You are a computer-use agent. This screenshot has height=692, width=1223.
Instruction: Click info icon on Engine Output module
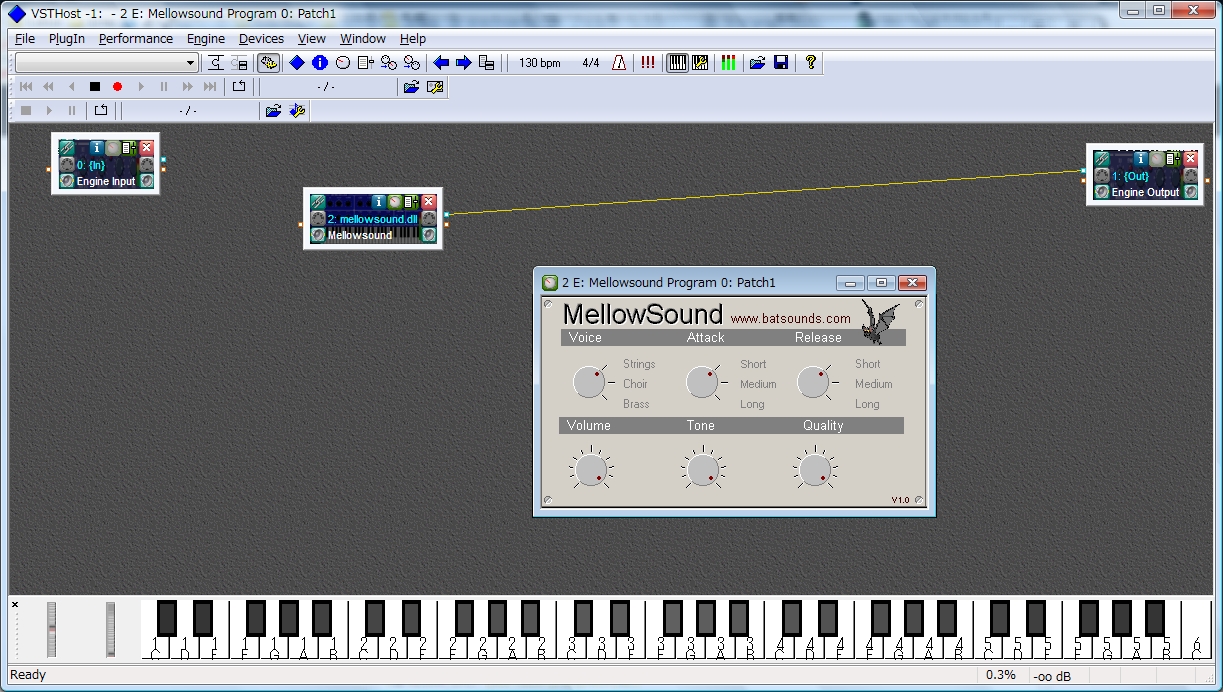(1141, 158)
